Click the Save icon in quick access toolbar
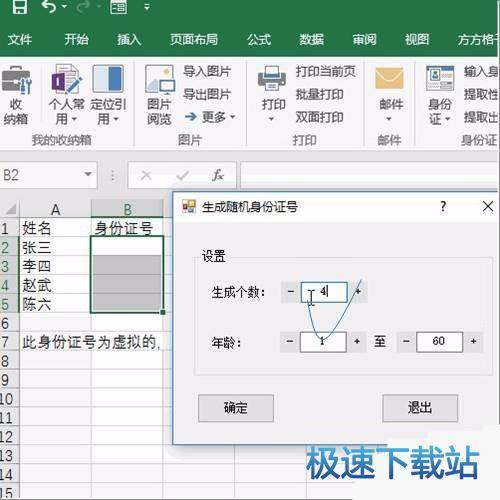The image size is (500, 500). [x=20, y=6]
